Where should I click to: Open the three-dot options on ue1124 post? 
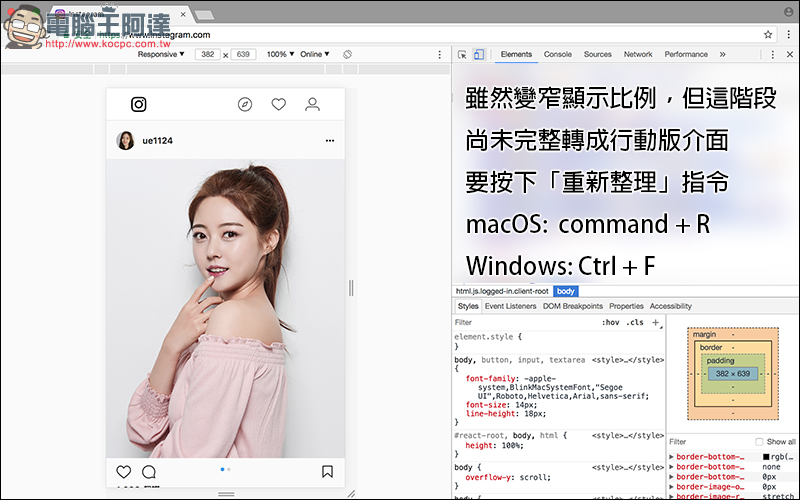tap(330, 140)
